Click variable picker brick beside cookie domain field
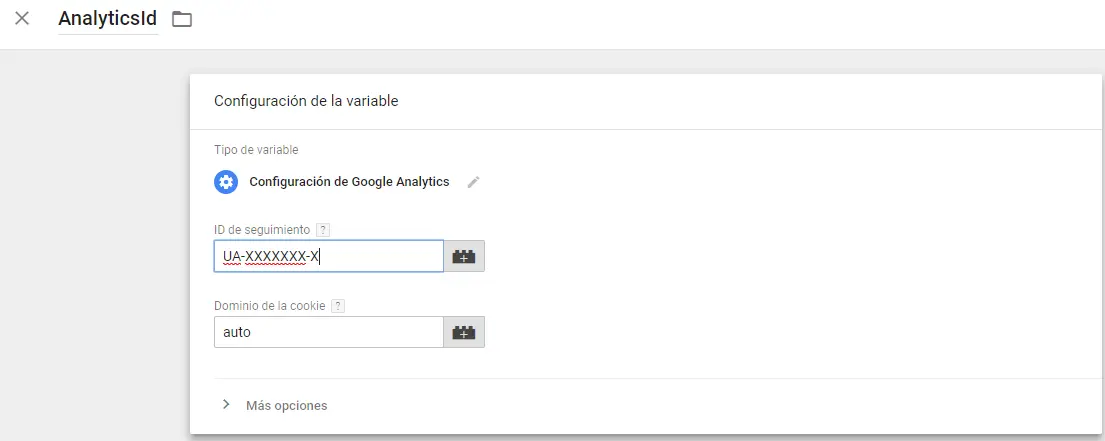Image resolution: width=1105 pixels, height=441 pixels. pos(464,332)
